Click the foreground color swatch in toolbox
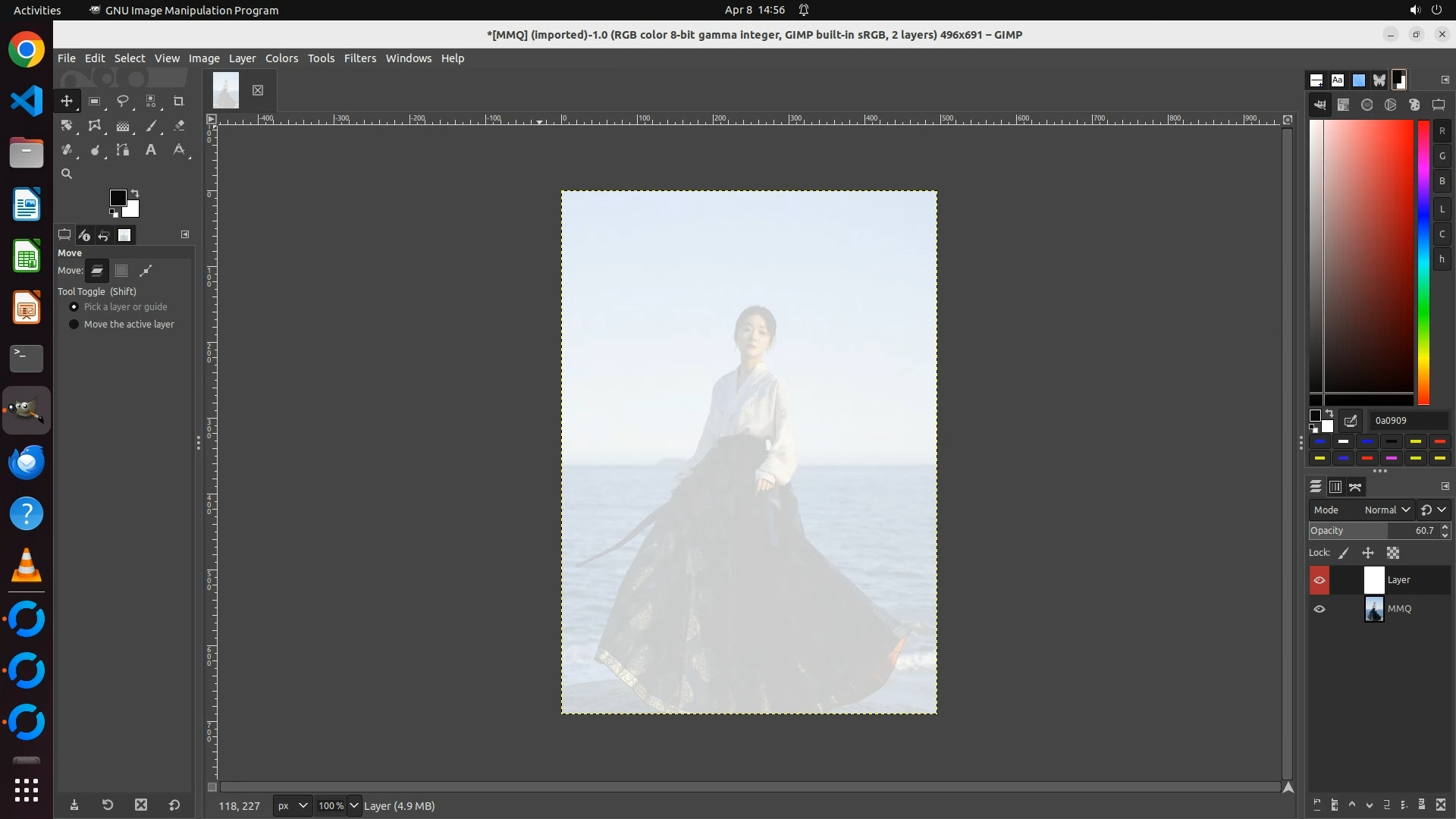1456x819 pixels. point(117,198)
